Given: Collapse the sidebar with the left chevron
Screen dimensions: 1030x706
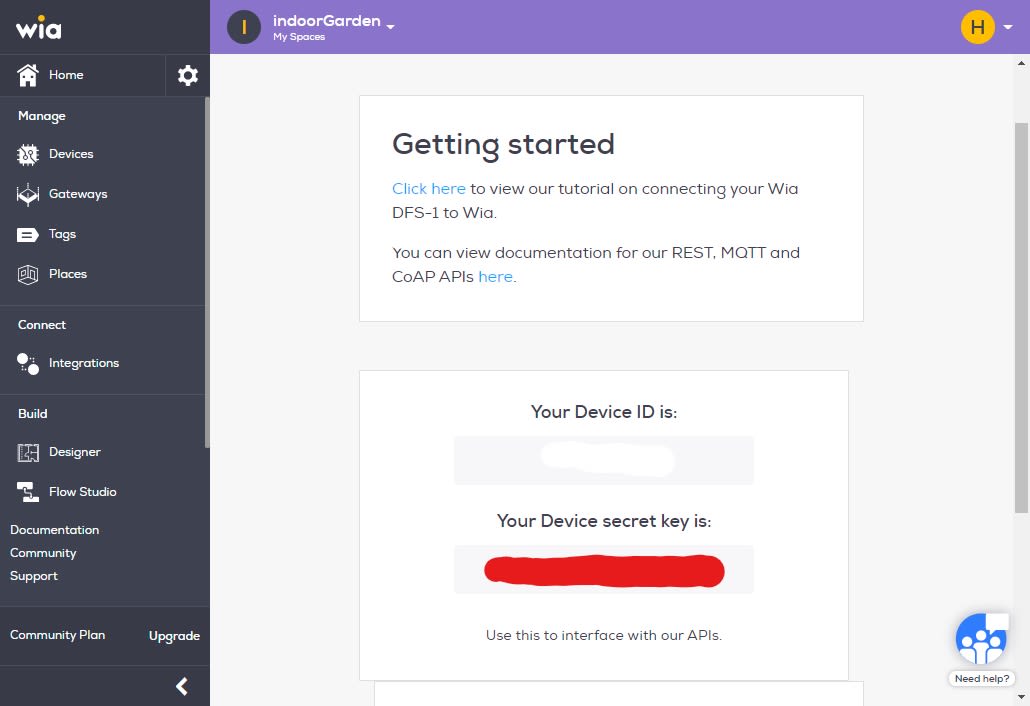Looking at the screenshot, I should (x=182, y=686).
